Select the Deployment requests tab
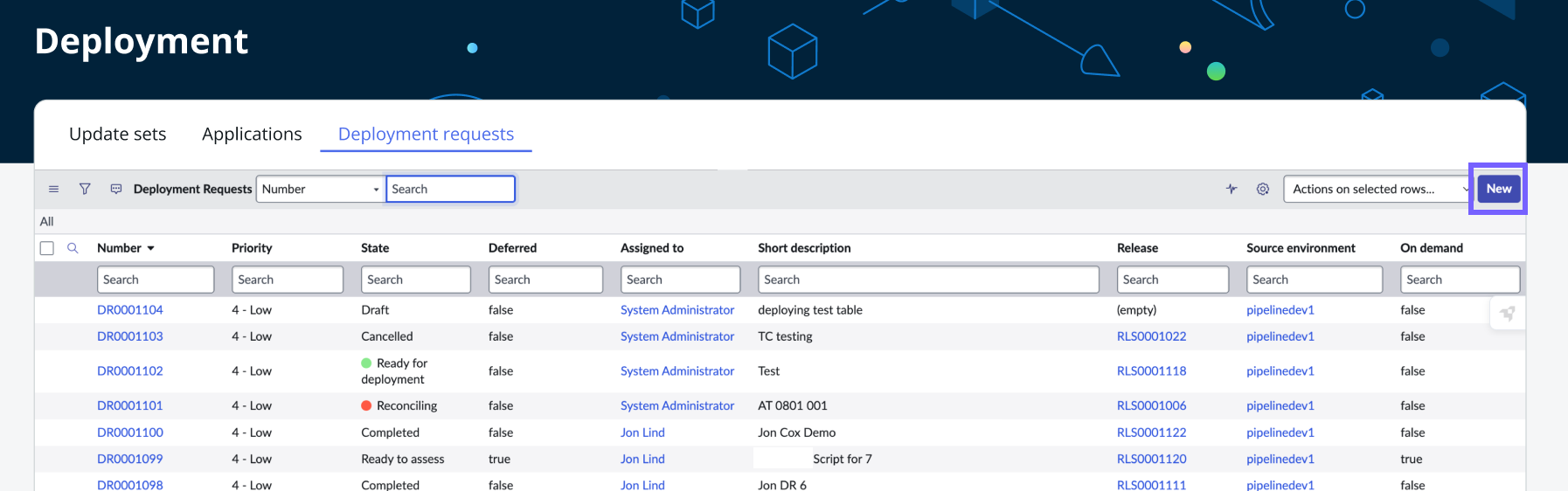1568x491 pixels. tap(426, 134)
